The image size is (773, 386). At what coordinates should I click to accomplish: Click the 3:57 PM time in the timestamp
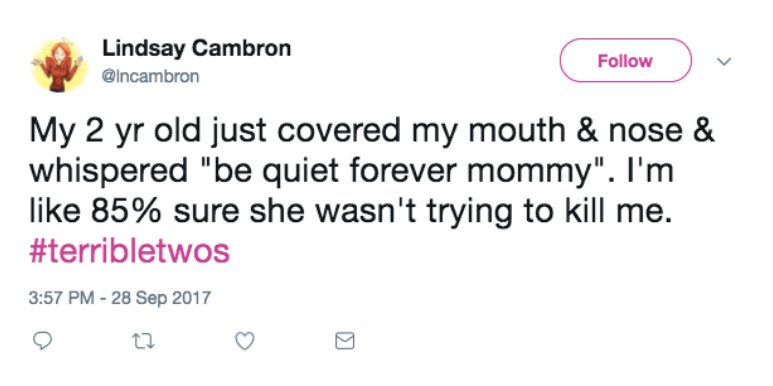[62, 298]
